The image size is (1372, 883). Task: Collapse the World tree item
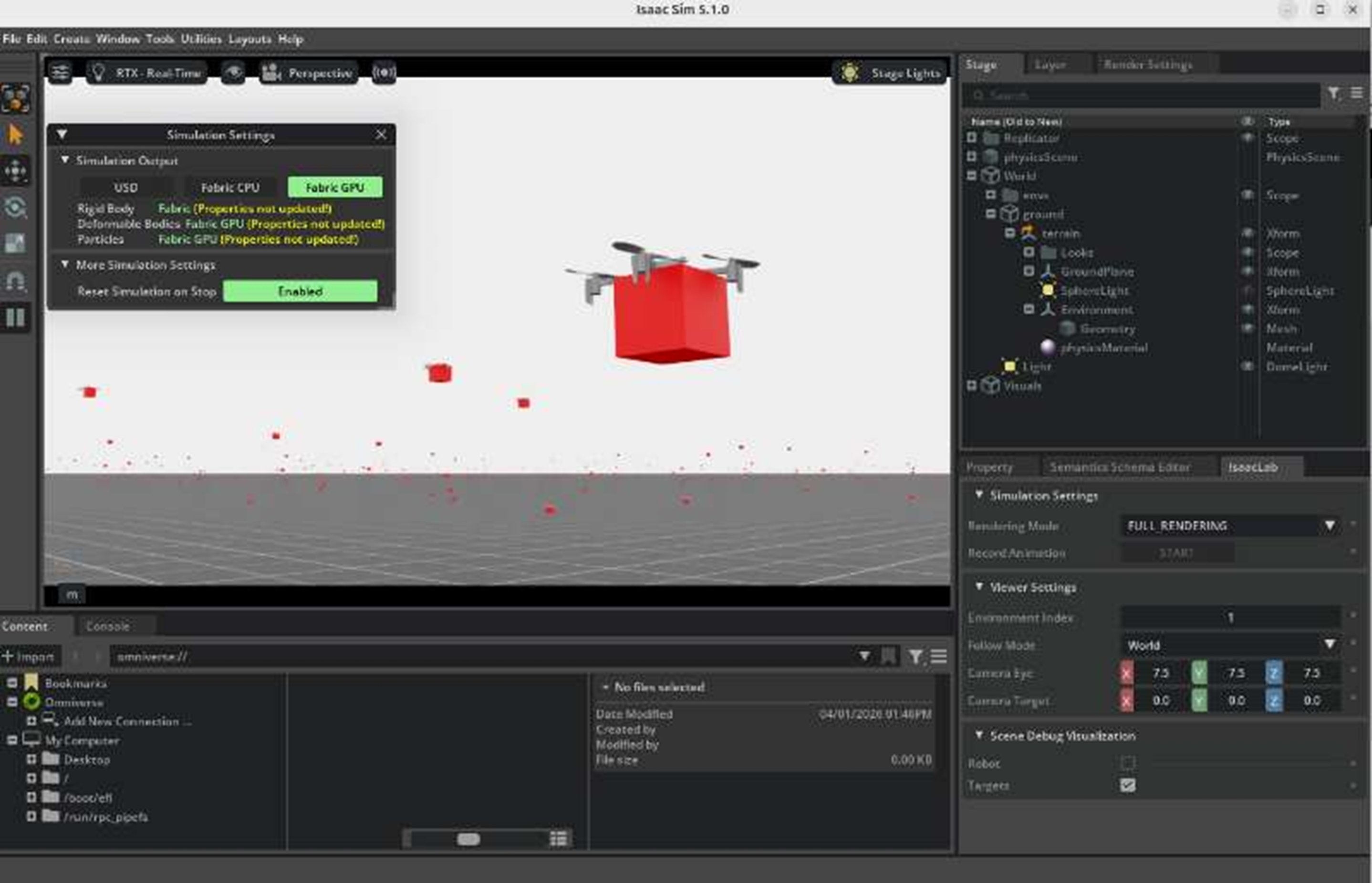click(971, 176)
